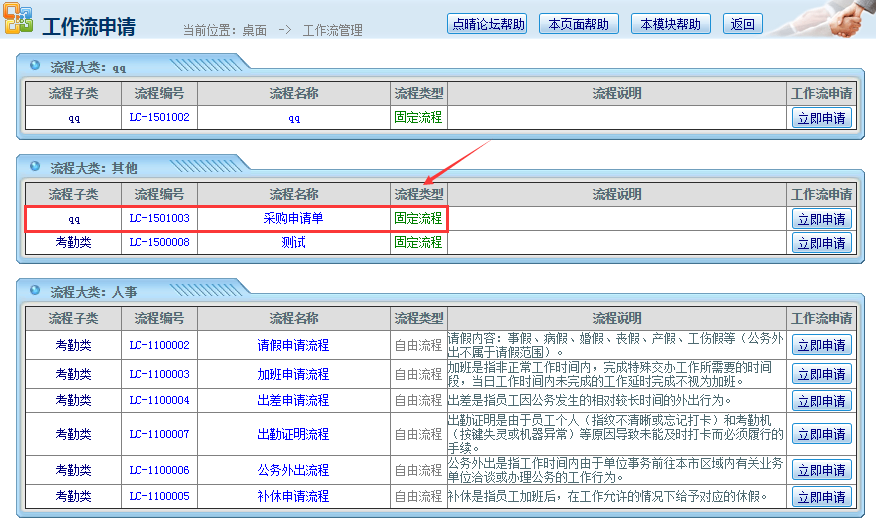The width and height of the screenshot is (876, 530).
Task: Open 点睛论坛帮助 help button
Action: (486, 24)
